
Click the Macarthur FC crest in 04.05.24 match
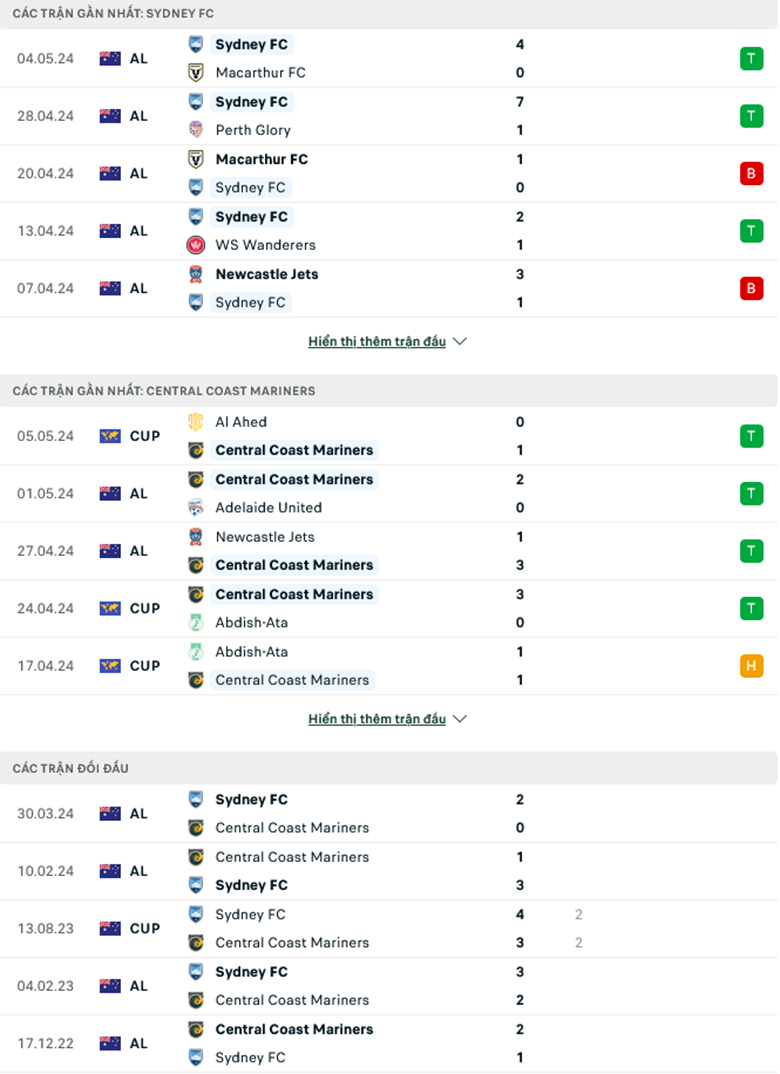(196, 73)
